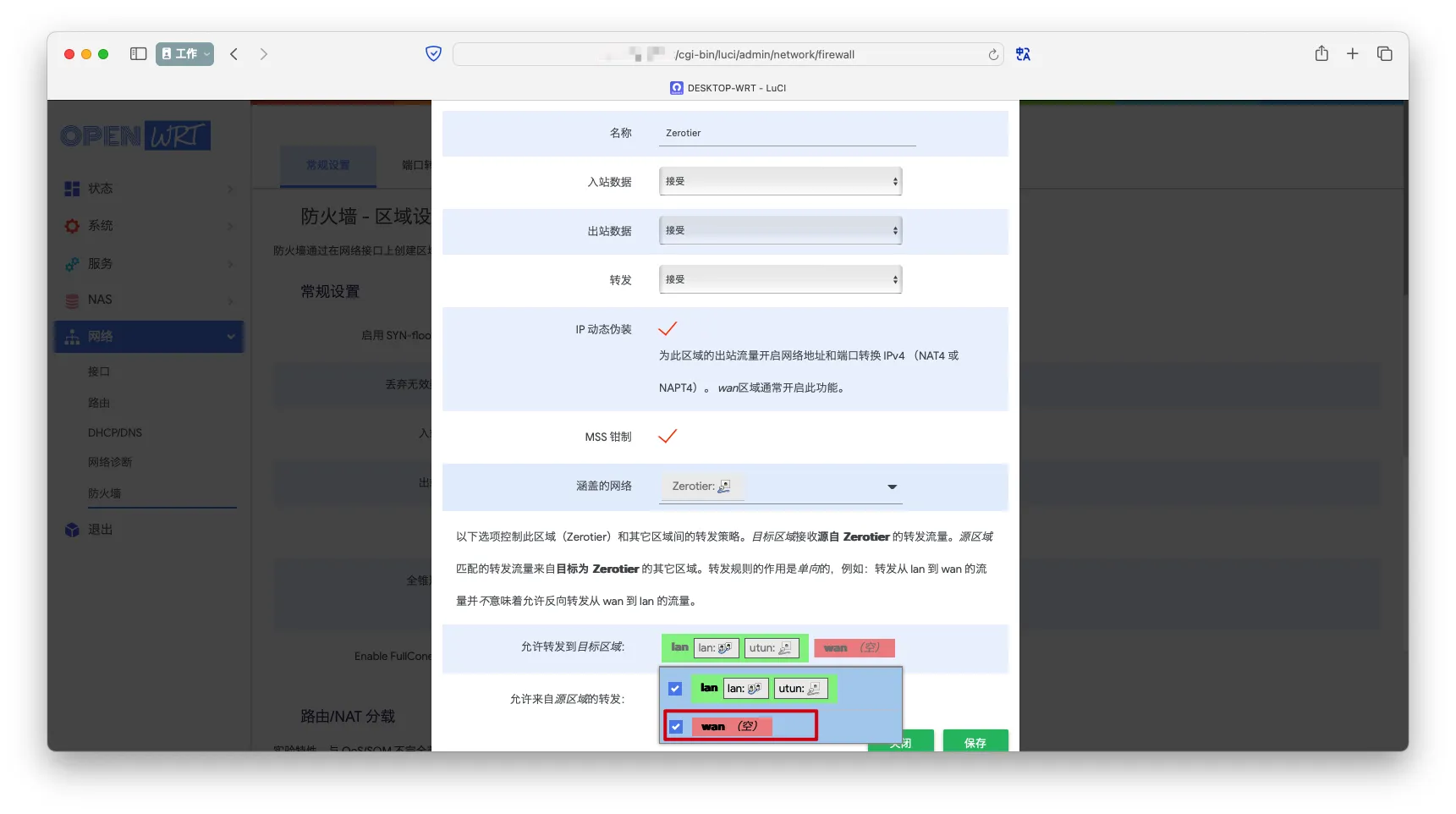Uncheck the lan source zone option

pos(675,689)
